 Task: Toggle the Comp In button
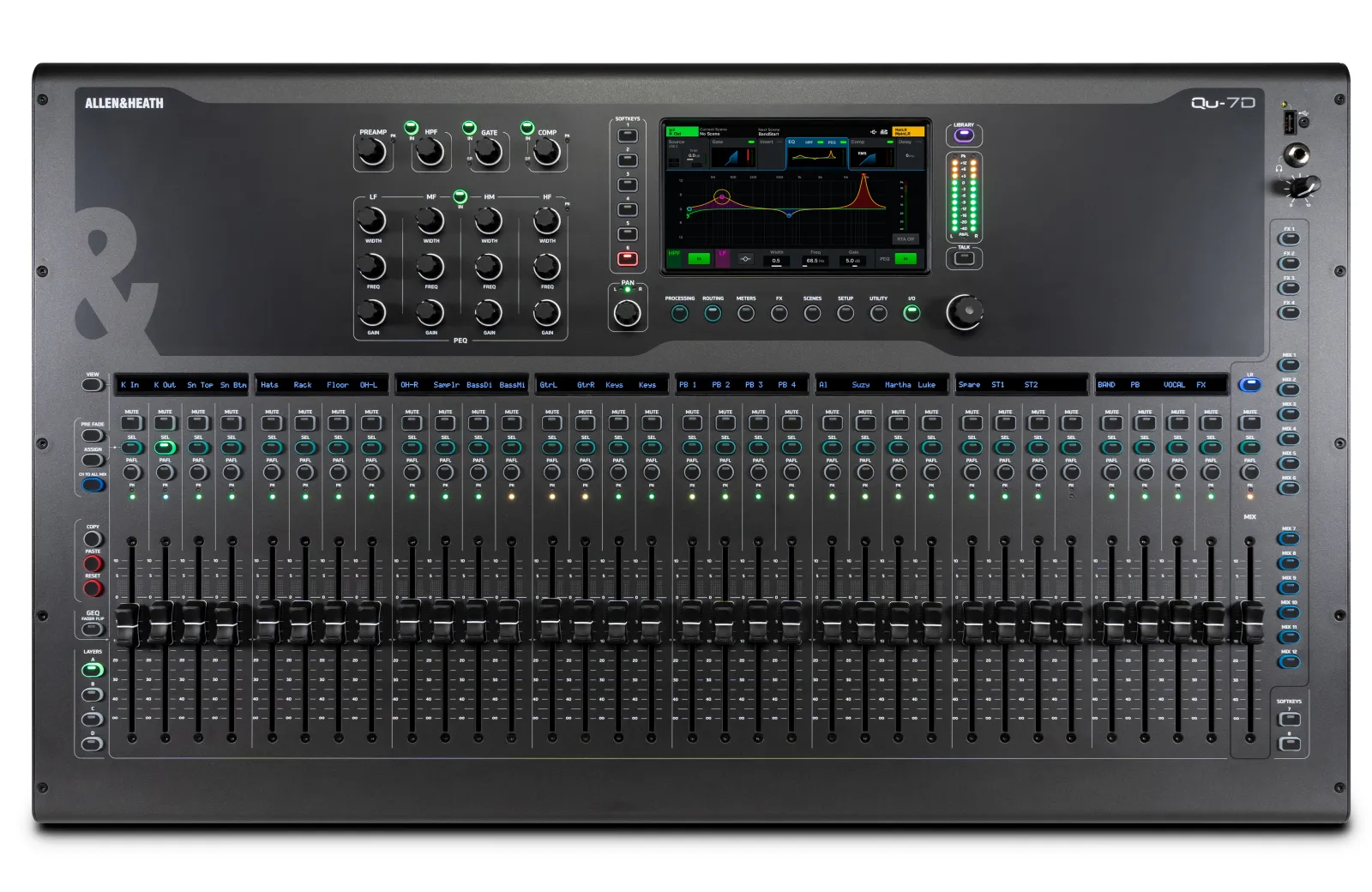click(527, 128)
